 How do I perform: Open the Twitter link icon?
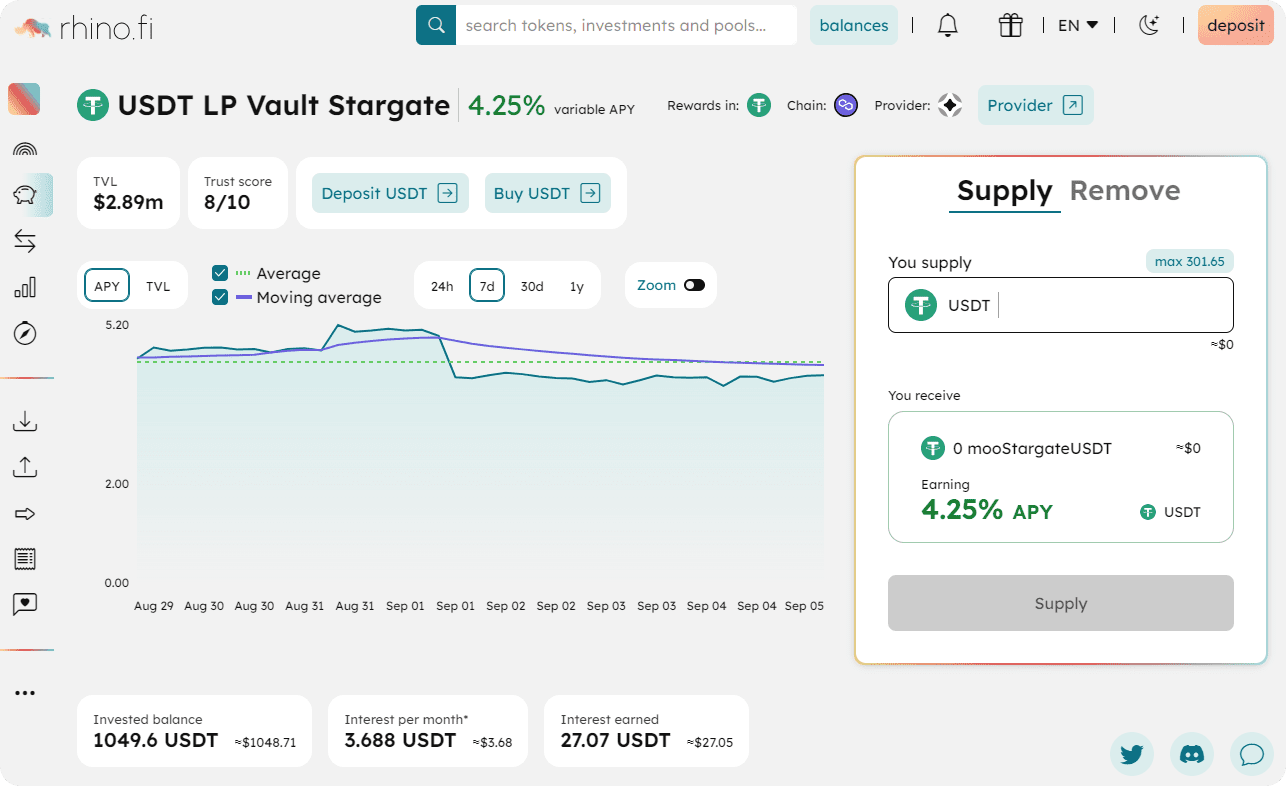1132,754
